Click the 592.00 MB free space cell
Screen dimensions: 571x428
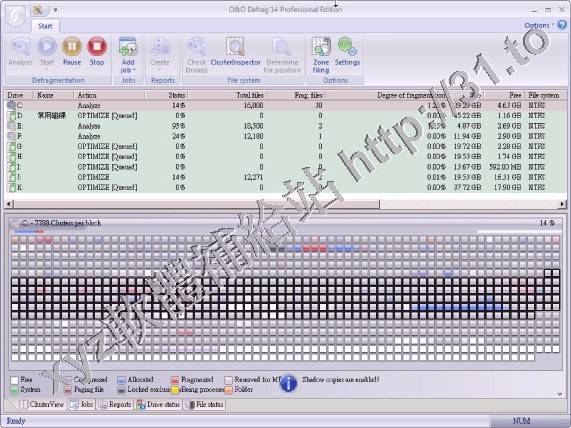pyautogui.click(x=505, y=167)
